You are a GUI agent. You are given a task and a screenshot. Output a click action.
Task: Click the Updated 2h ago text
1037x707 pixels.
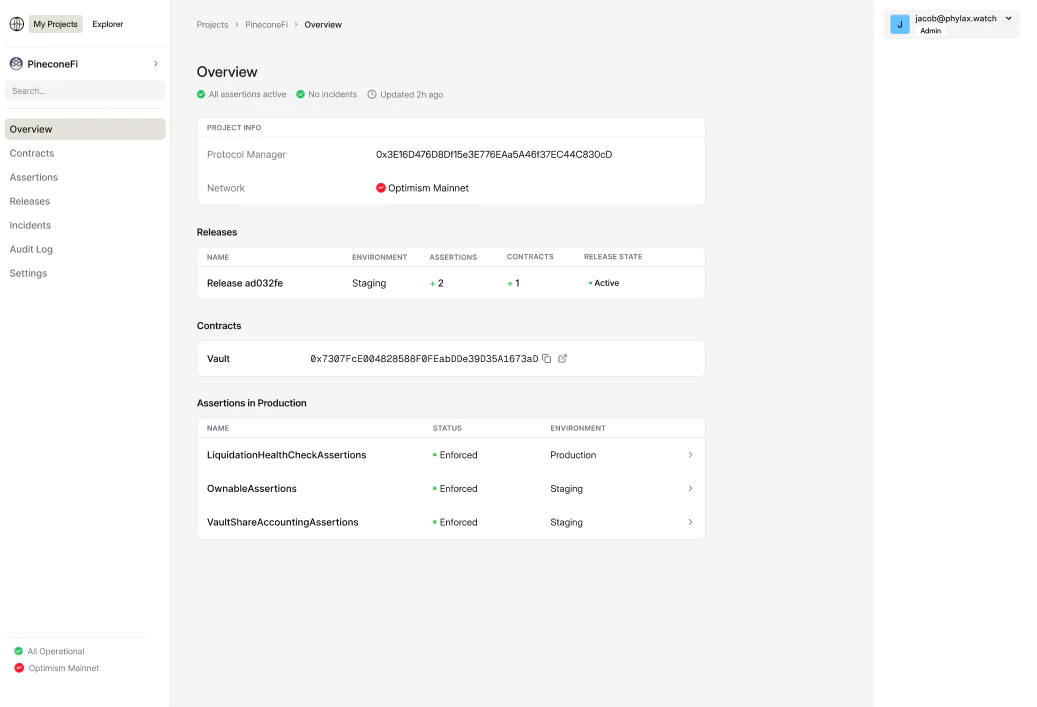tap(411, 95)
